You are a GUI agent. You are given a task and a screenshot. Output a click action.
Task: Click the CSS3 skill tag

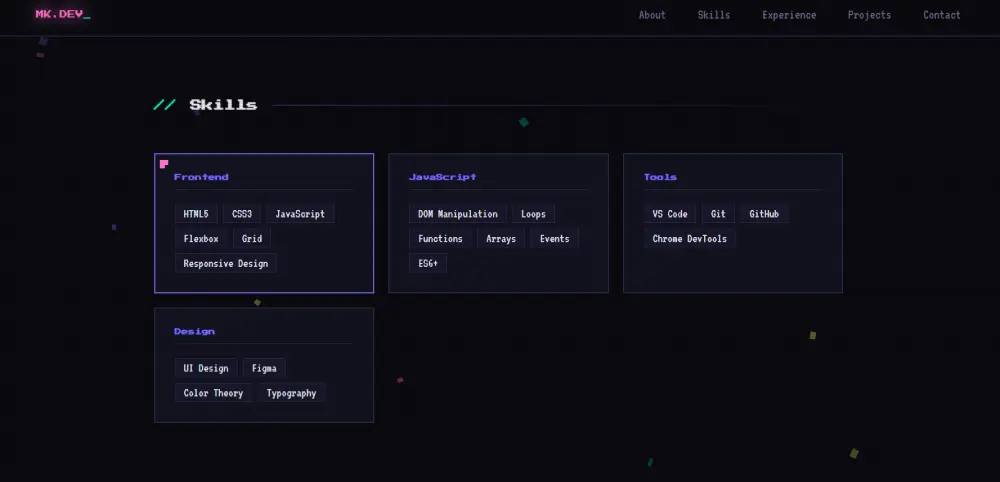pos(242,214)
